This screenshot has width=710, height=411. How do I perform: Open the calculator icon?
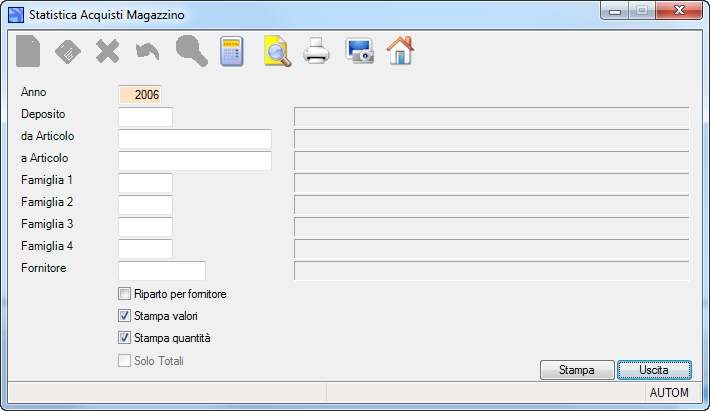(232, 51)
